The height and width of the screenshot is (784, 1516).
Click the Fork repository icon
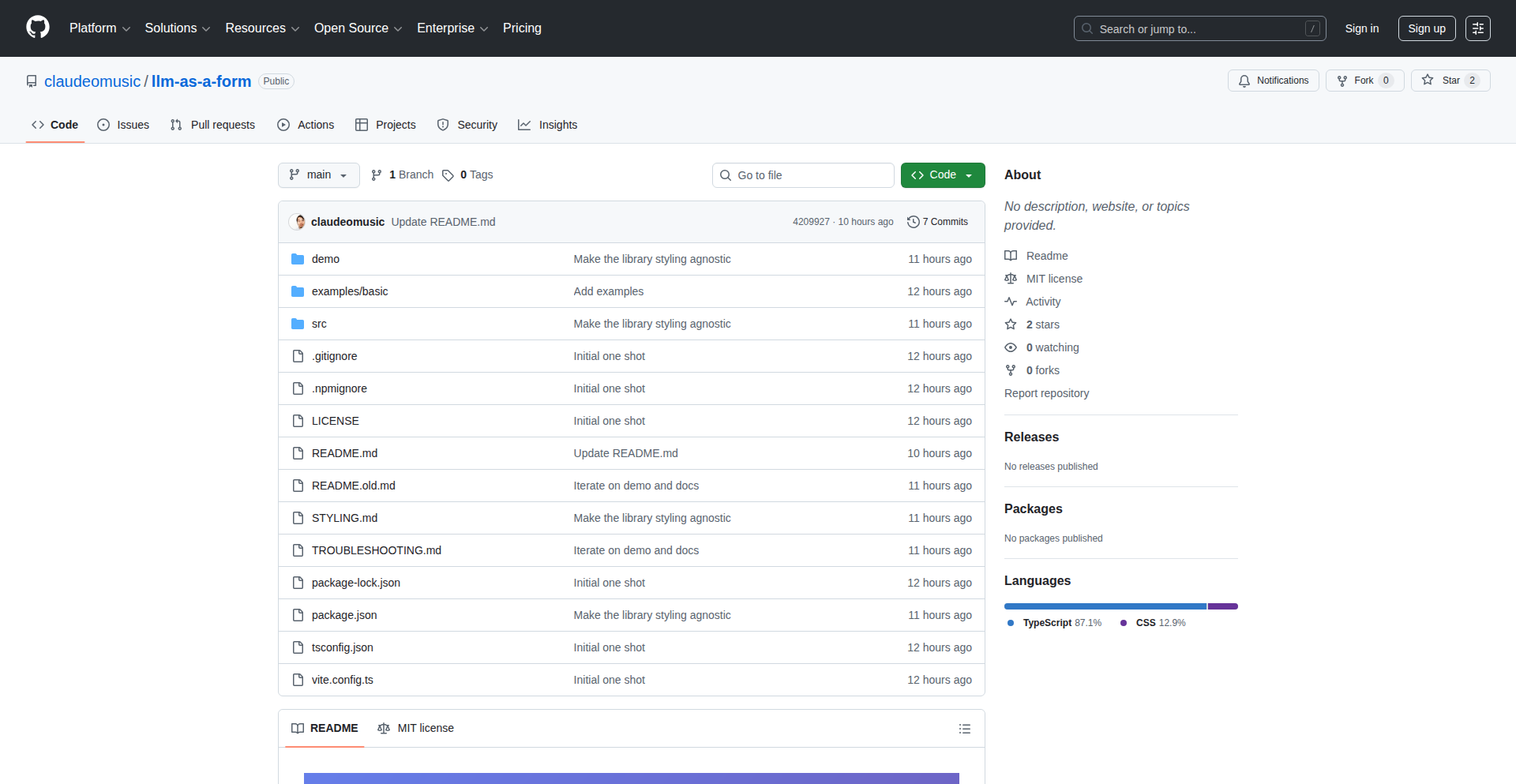pos(1342,81)
